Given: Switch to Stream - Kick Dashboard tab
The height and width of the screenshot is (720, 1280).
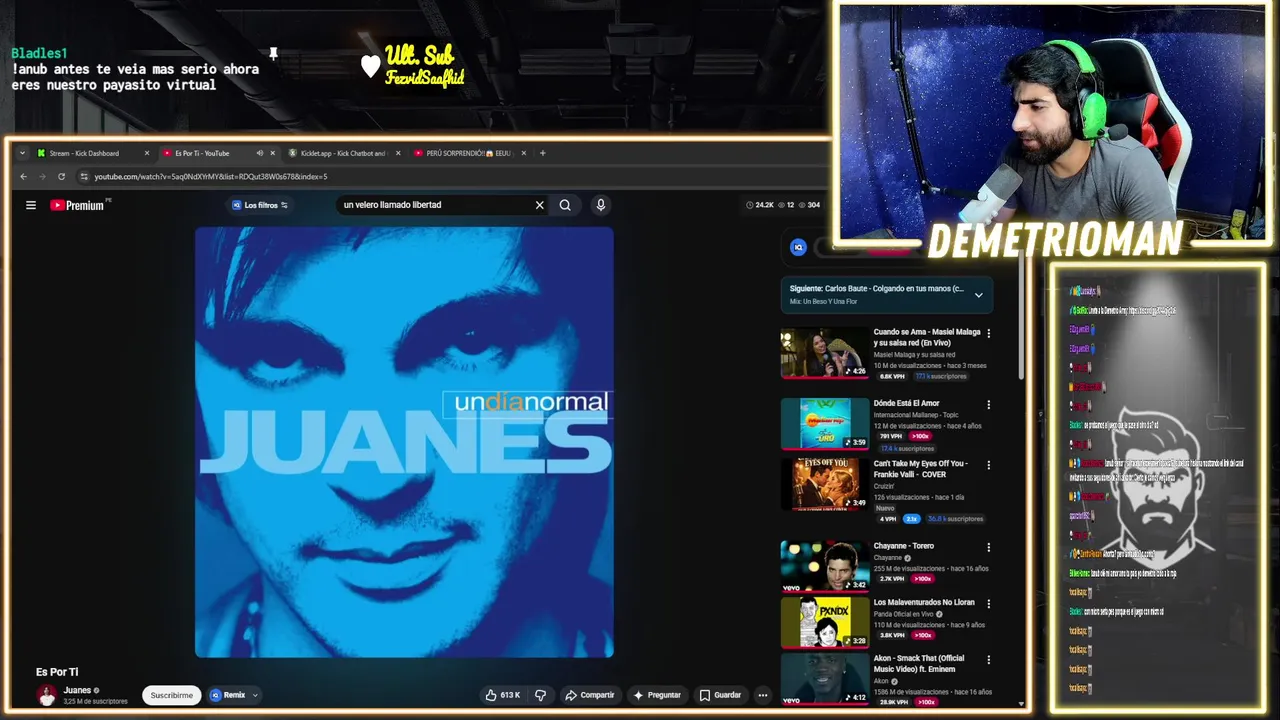Looking at the screenshot, I should (85, 153).
